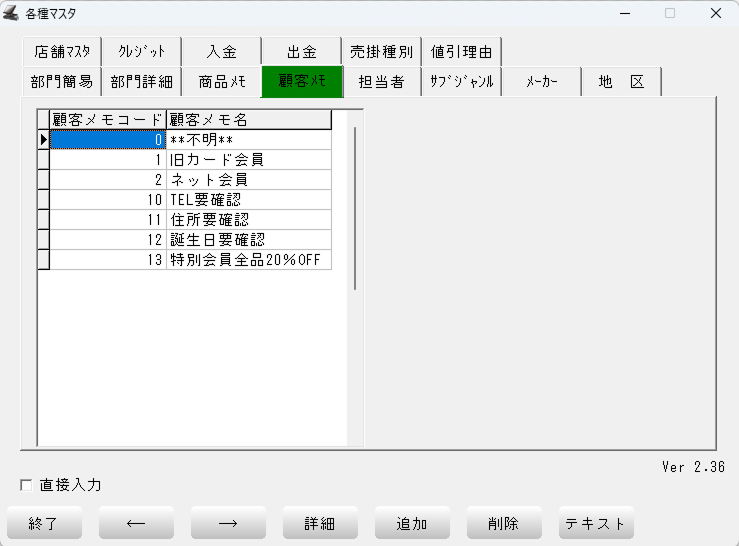
Task: Click the 削除 button
Action: click(504, 523)
